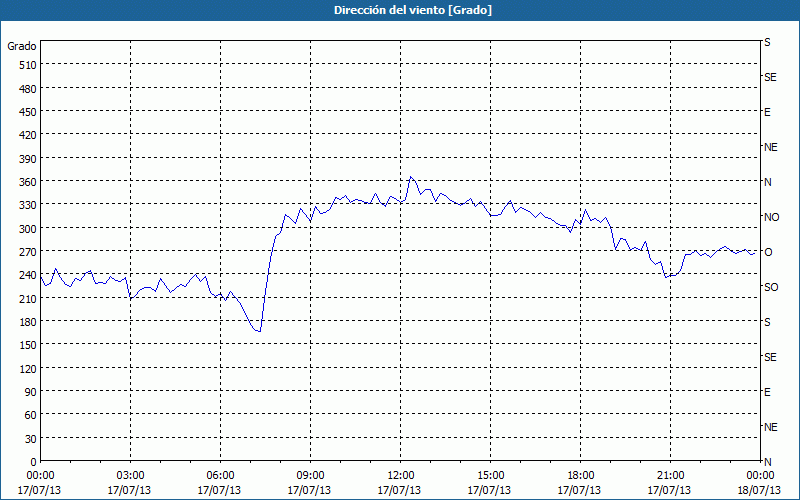800x500 pixels.
Task: Click the "300" y-axis value
Action: point(28,229)
